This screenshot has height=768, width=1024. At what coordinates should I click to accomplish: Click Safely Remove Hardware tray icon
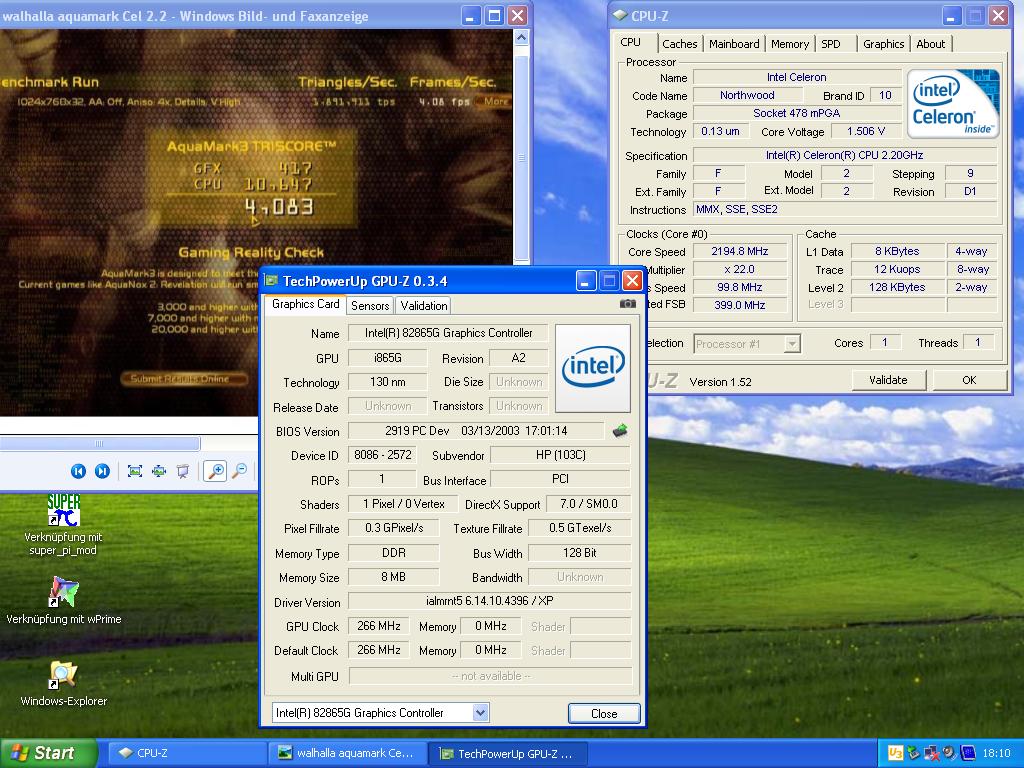point(914,753)
